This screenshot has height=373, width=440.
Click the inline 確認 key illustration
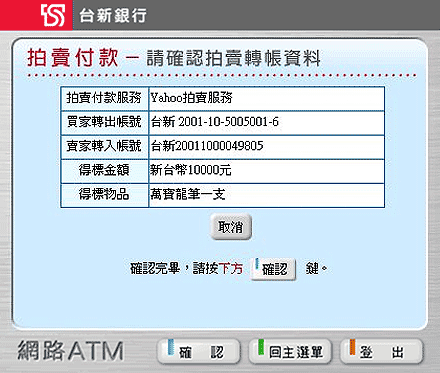pyautogui.click(x=273, y=269)
